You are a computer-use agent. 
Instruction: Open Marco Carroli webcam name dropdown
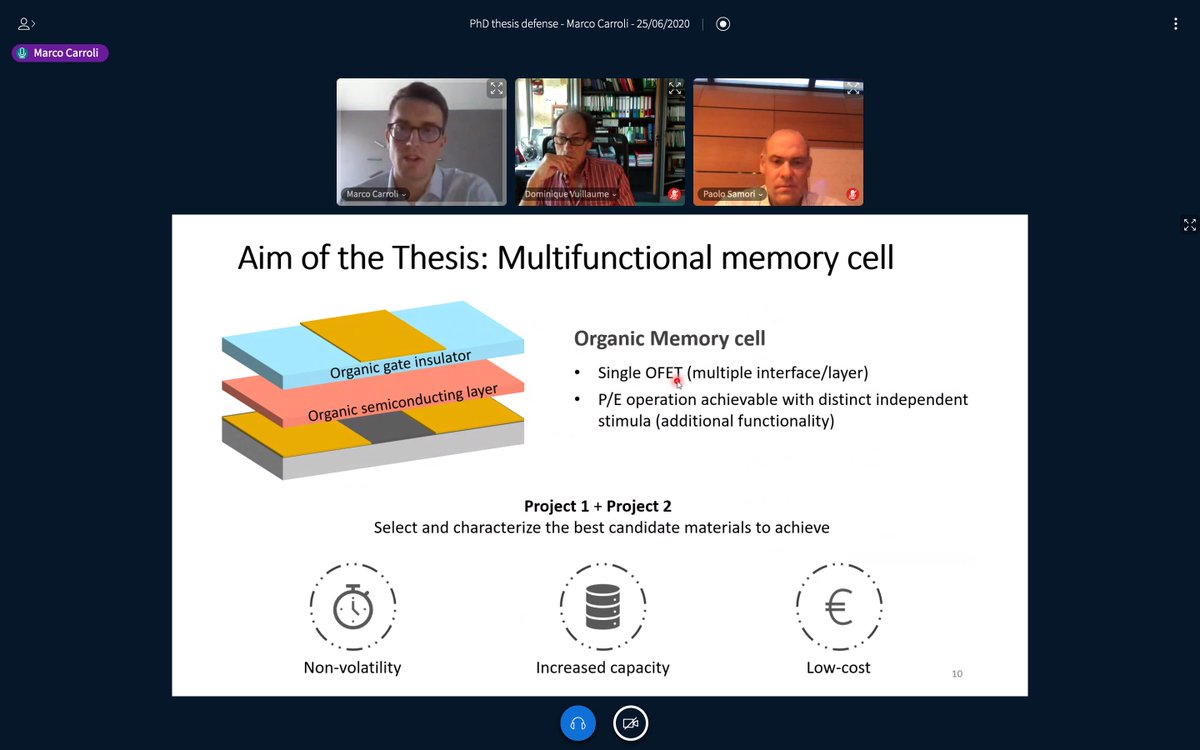tap(375, 194)
